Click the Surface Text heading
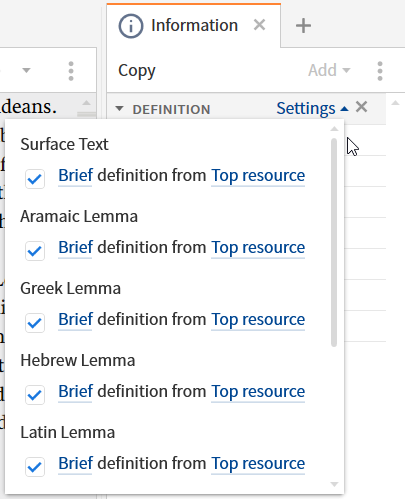The height and width of the screenshot is (499, 405). [64, 144]
